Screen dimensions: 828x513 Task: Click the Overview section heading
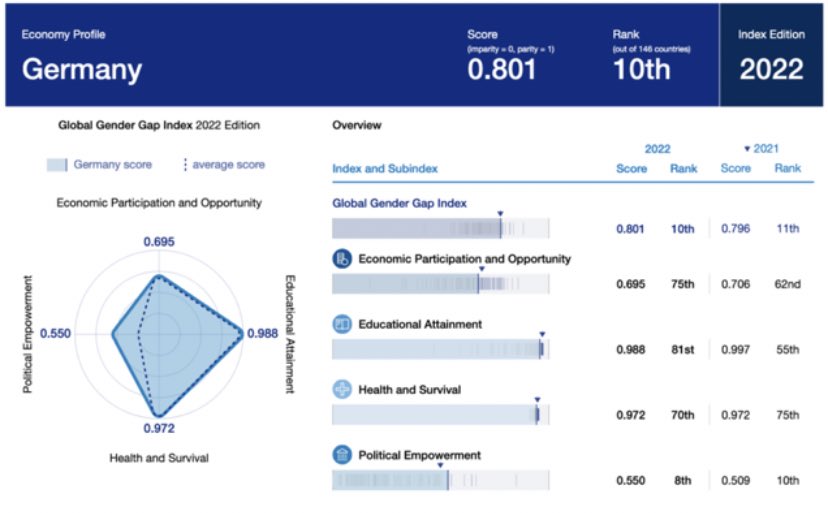point(356,125)
